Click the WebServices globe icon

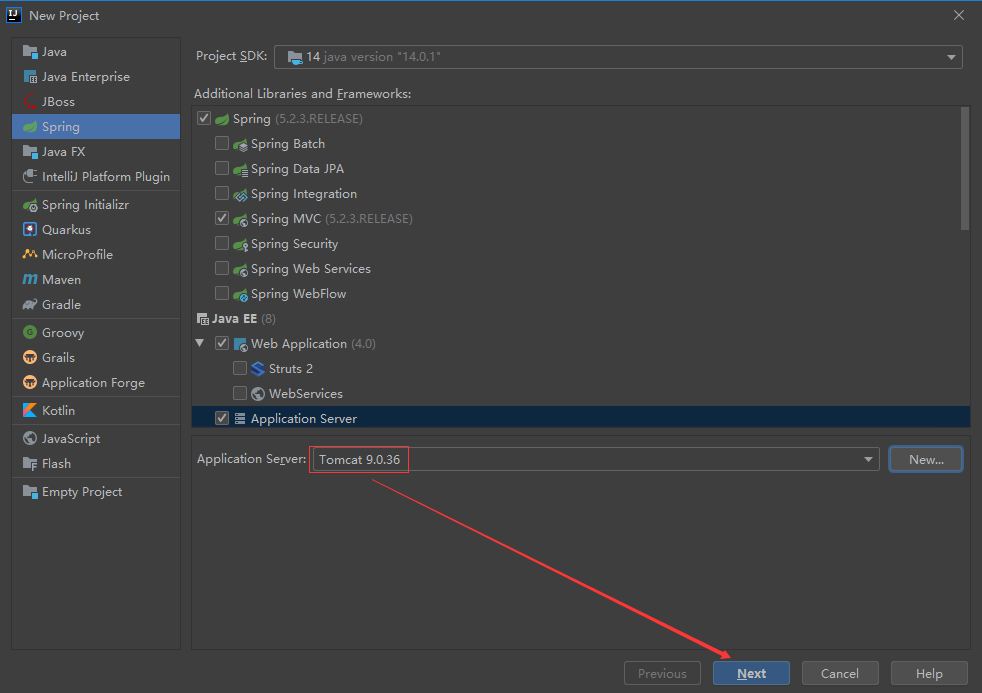[257, 394]
